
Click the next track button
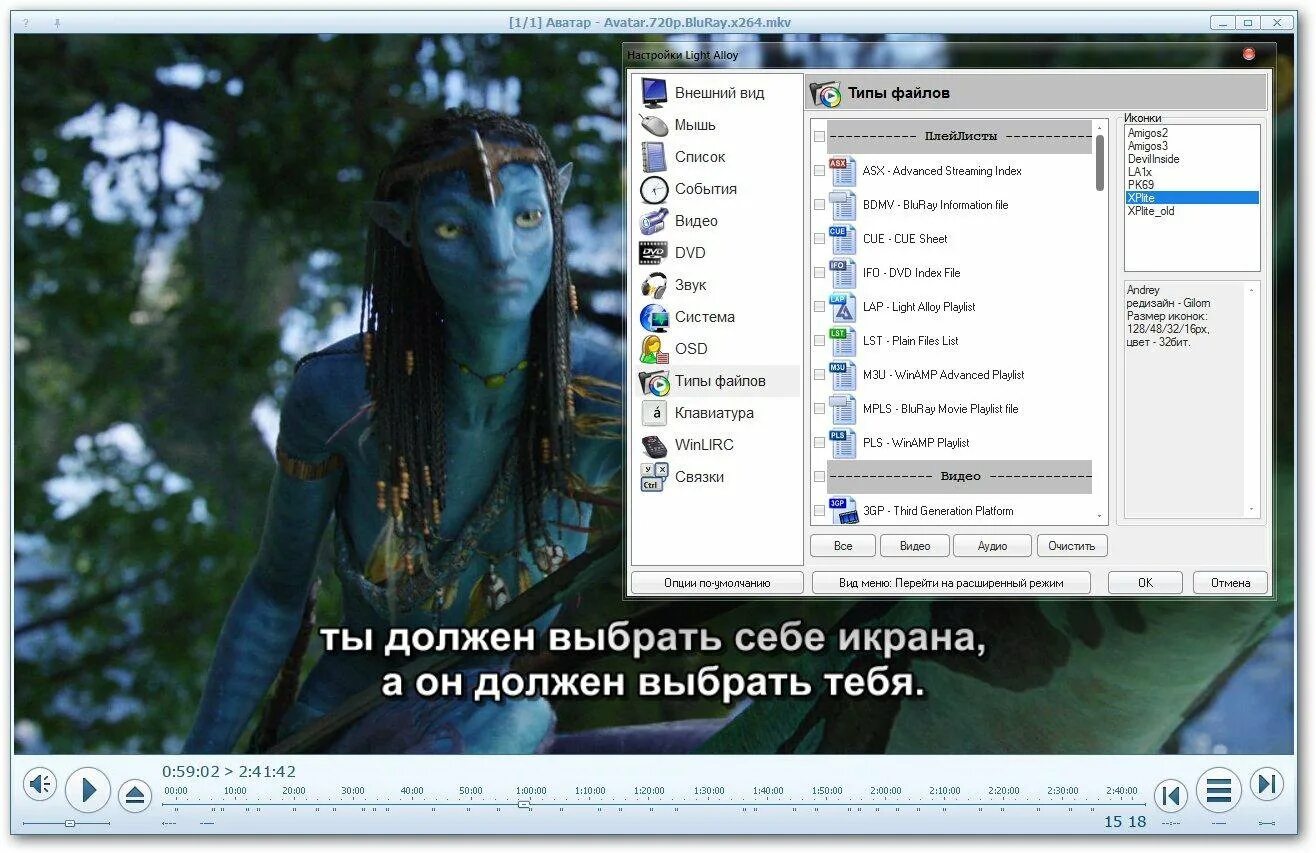click(x=1266, y=784)
